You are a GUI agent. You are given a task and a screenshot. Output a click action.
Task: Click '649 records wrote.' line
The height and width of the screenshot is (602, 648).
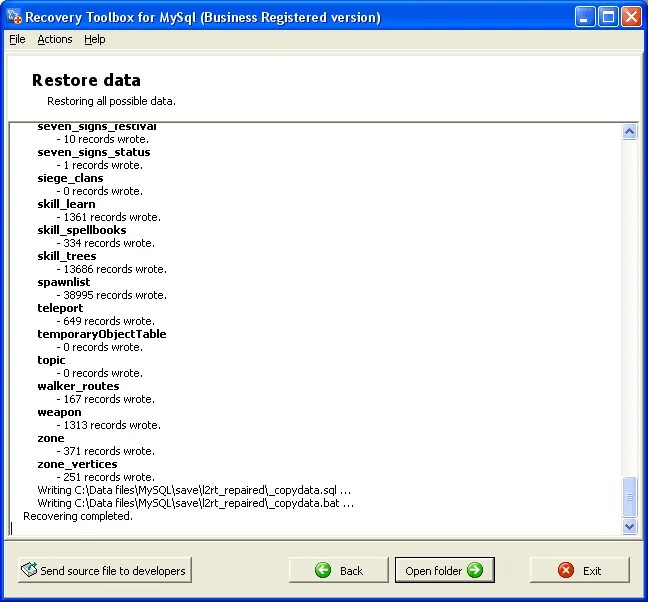[x=106, y=321]
